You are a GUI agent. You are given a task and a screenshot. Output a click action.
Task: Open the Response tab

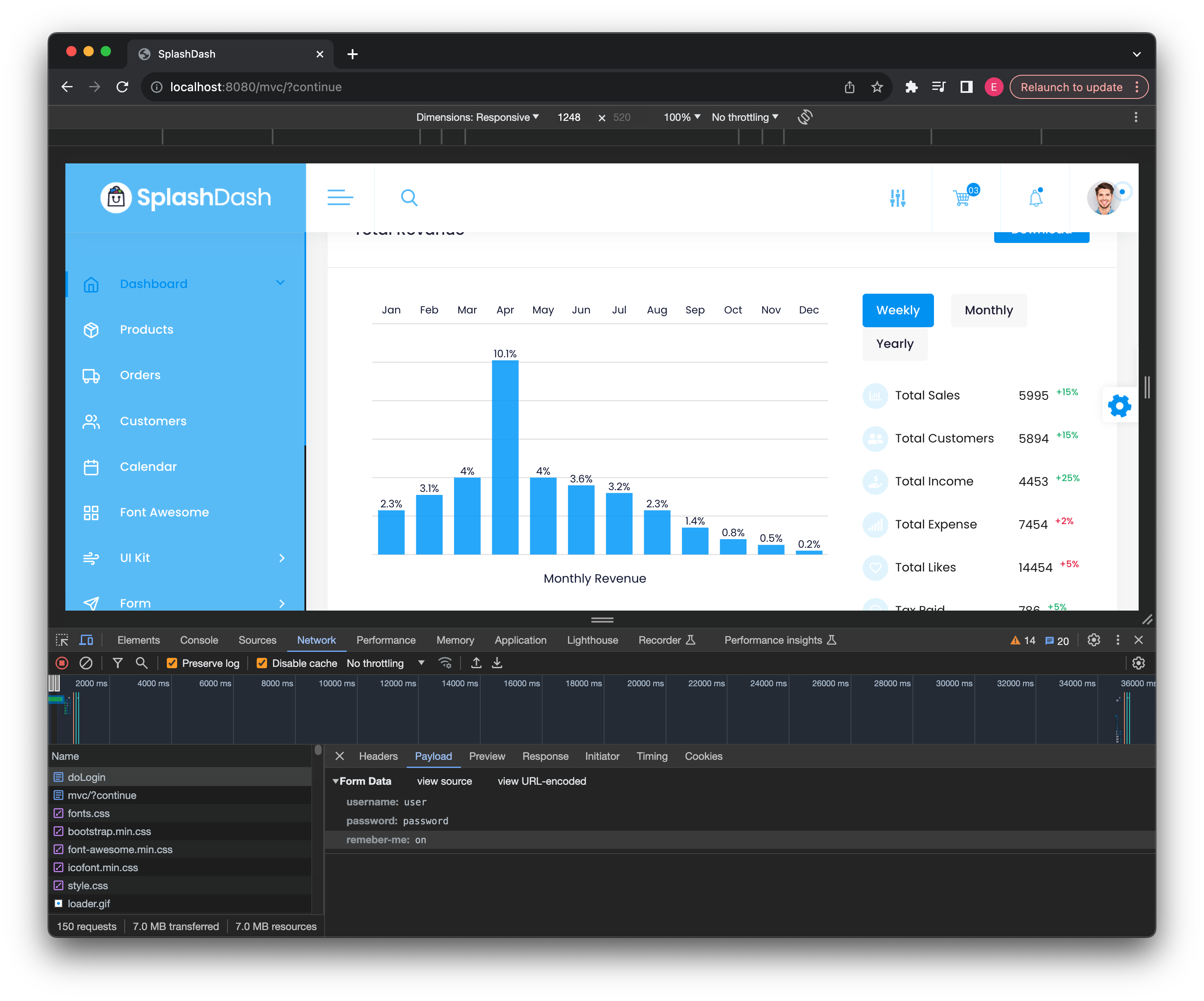pos(545,757)
